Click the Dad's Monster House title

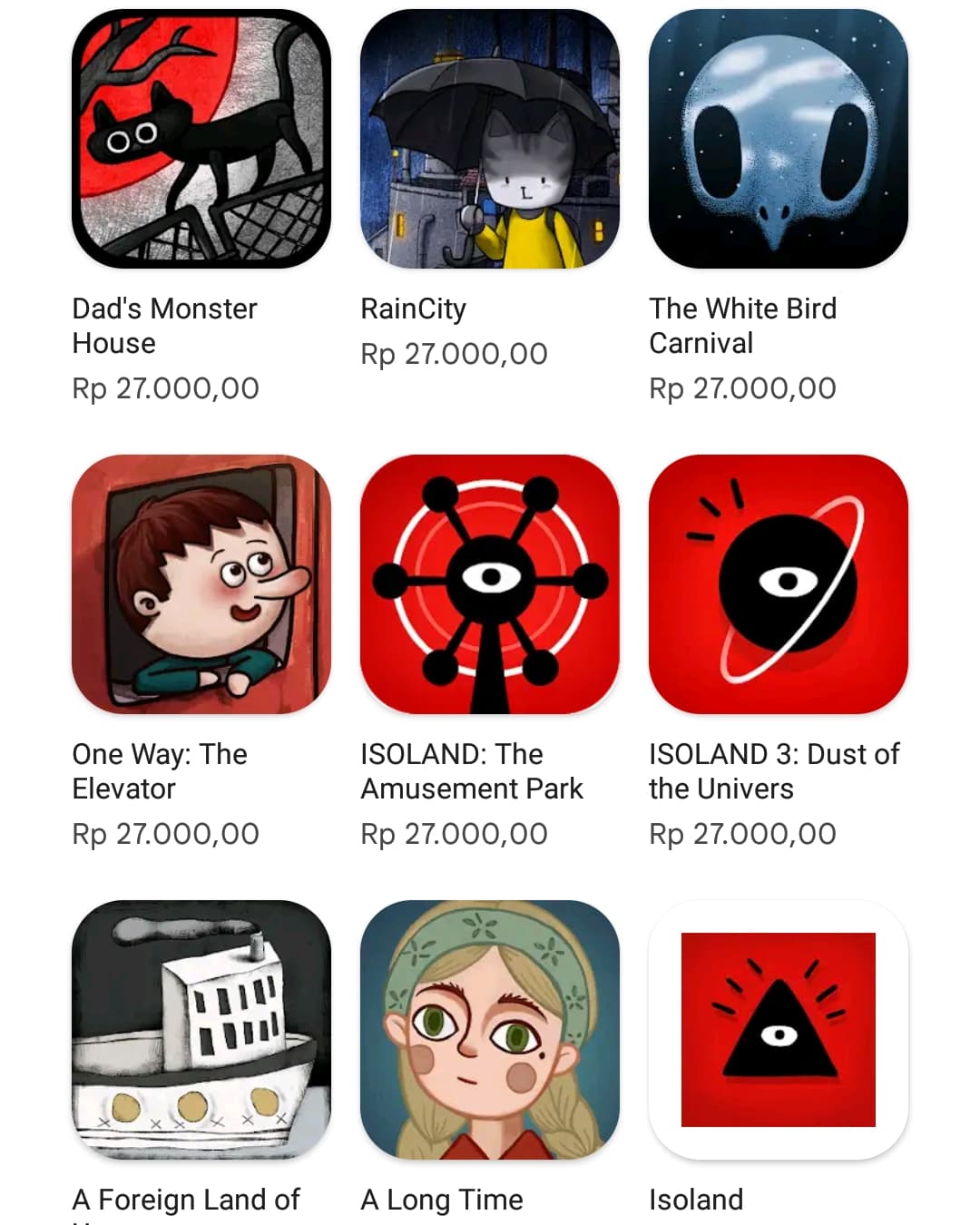click(165, 326)
